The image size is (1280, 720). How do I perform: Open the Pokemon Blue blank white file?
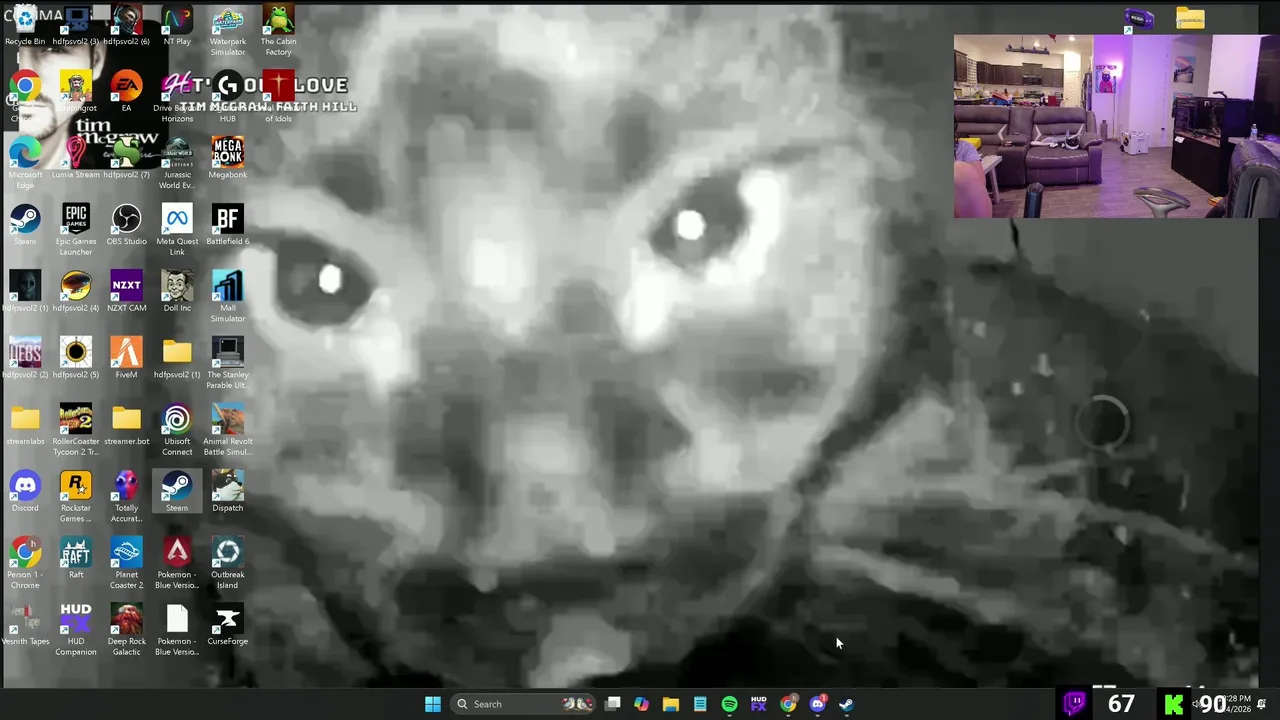pos(177,631)
